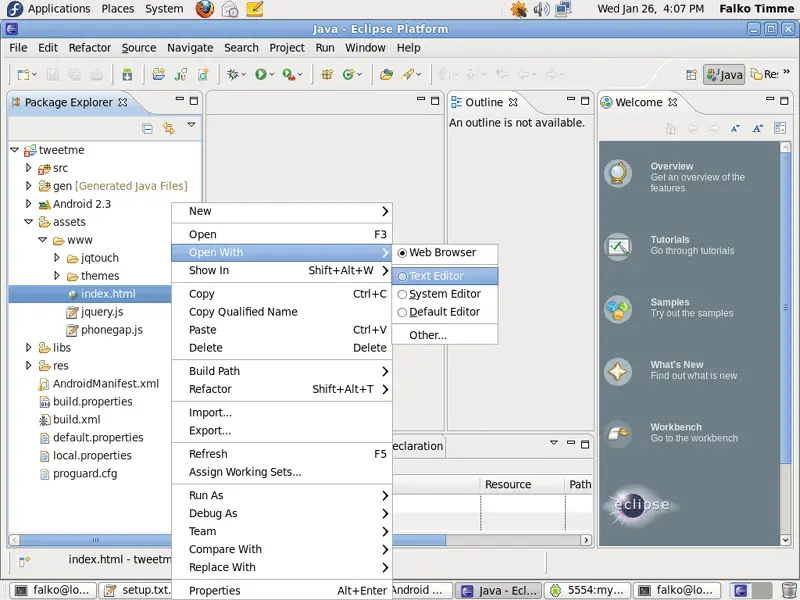Image resolution: width=800 pixels, height=600 pixels.
Task: Click the green Run icon in the toolbar
Action: [261, 74]
